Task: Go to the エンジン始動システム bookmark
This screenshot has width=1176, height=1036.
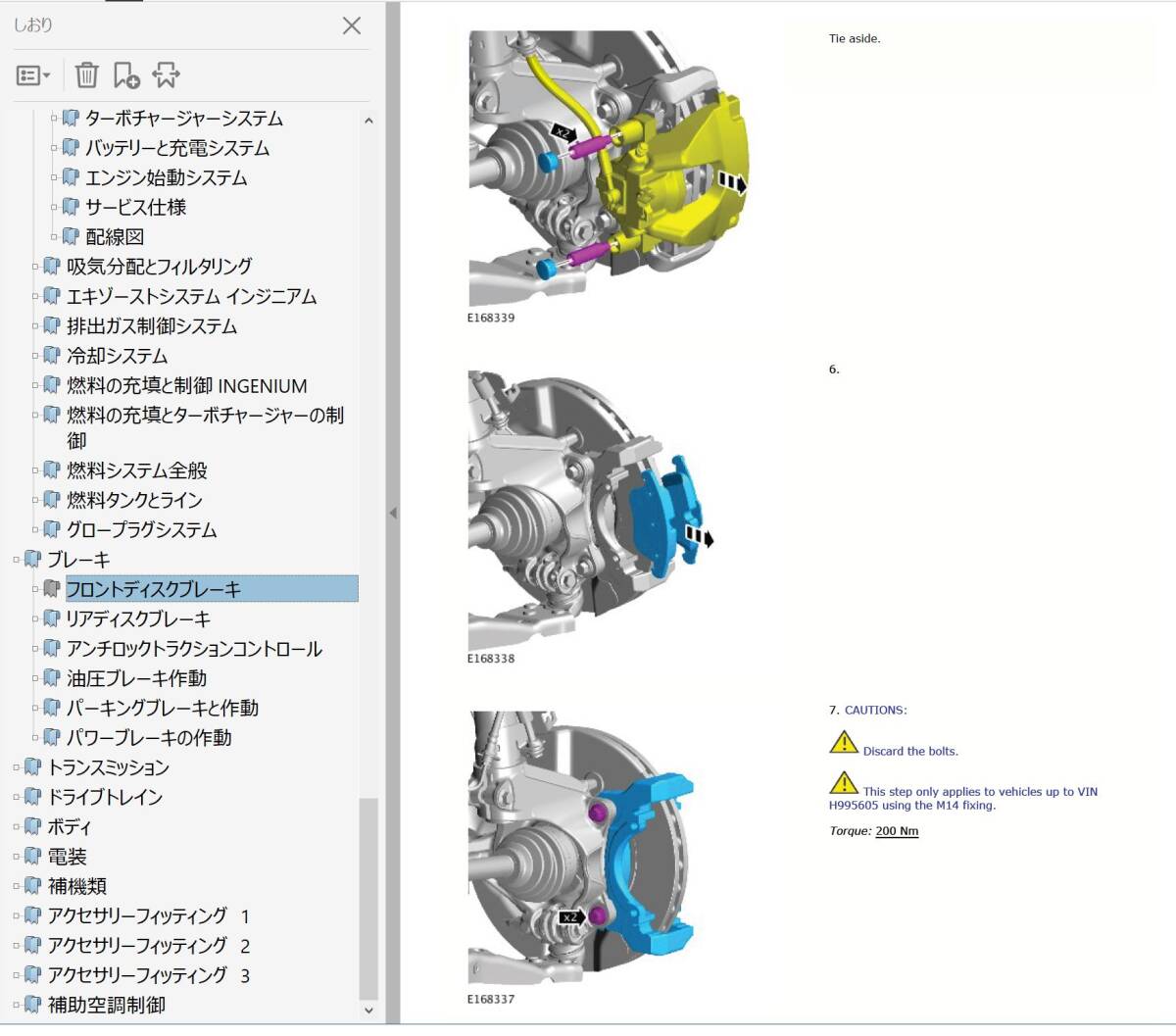Action: [167, 177]
